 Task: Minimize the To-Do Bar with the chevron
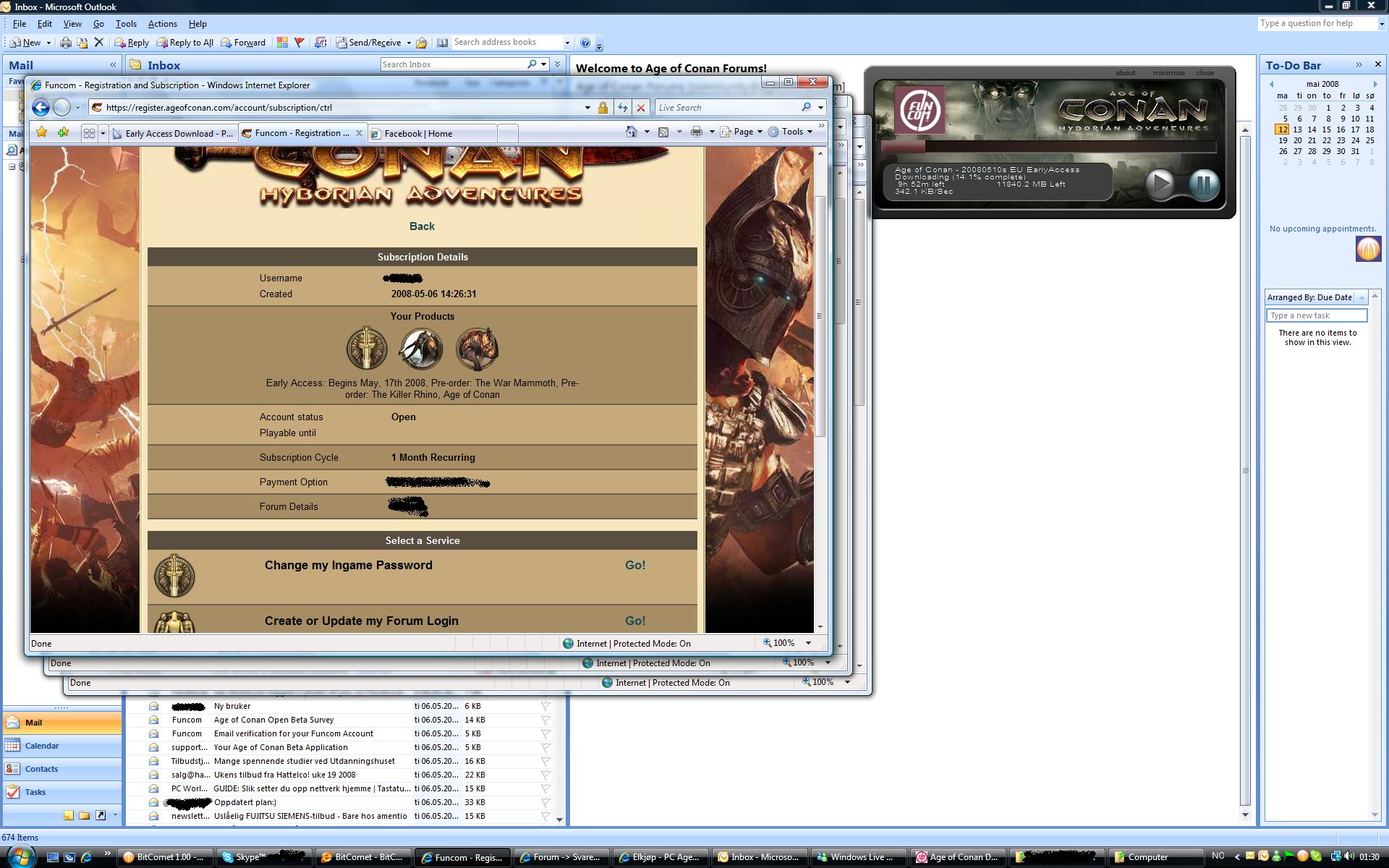(1359, 65)
